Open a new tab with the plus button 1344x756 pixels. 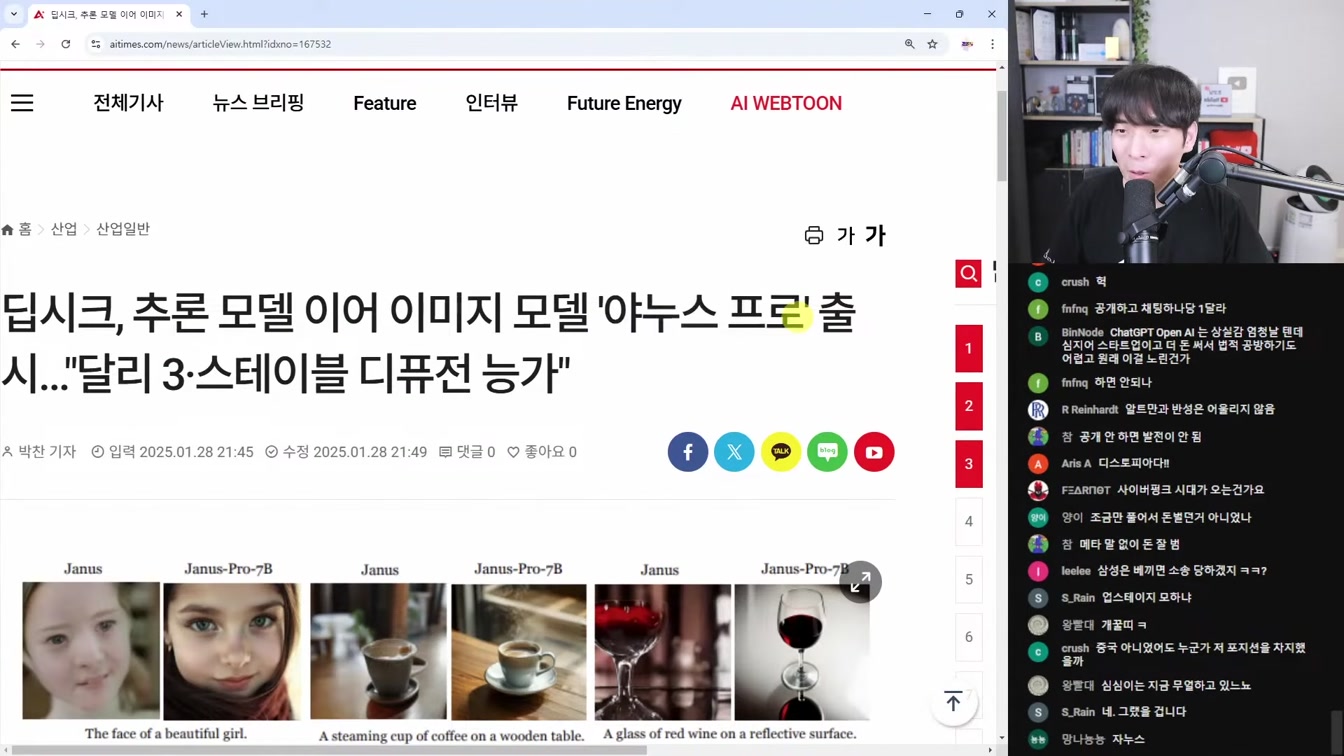pyautogui.click(x=204, y=14)
